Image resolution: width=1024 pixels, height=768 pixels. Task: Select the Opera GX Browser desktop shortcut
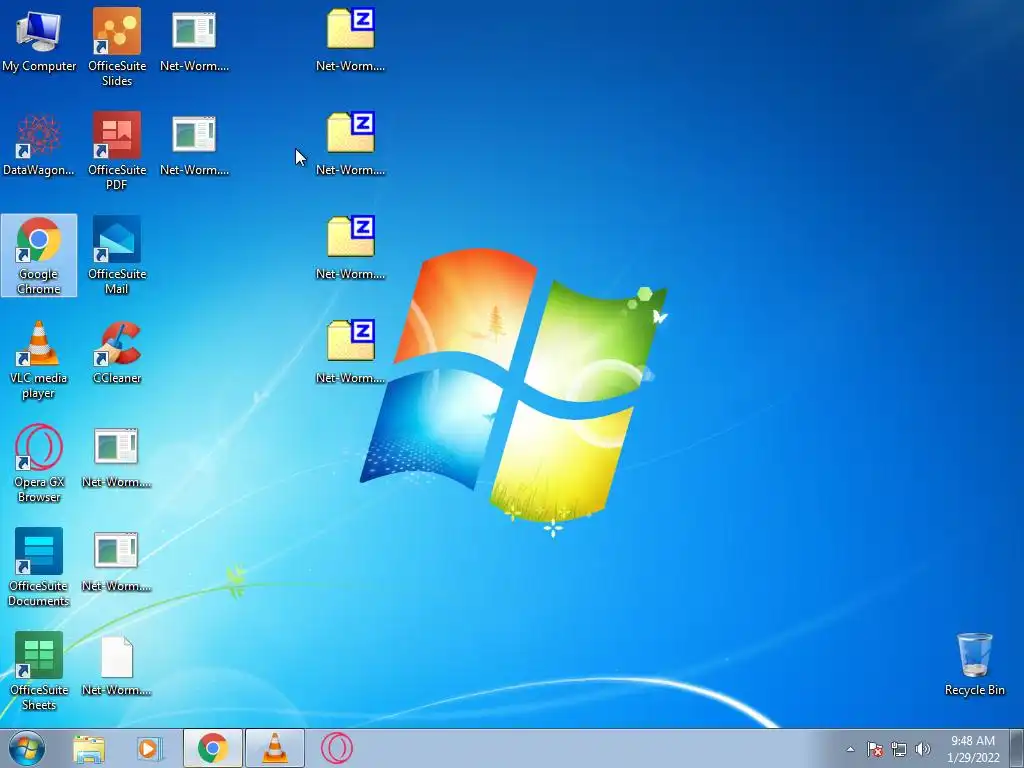pyautogui.click(x=39, y=464)
